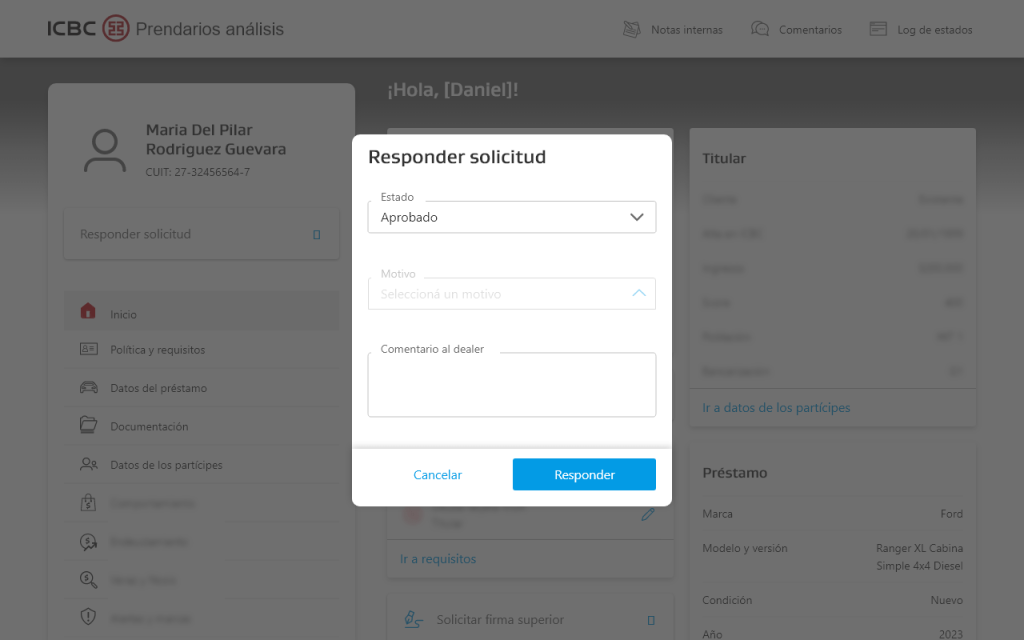
Task: Click the ICBC logo
Action: pos(88,29)
